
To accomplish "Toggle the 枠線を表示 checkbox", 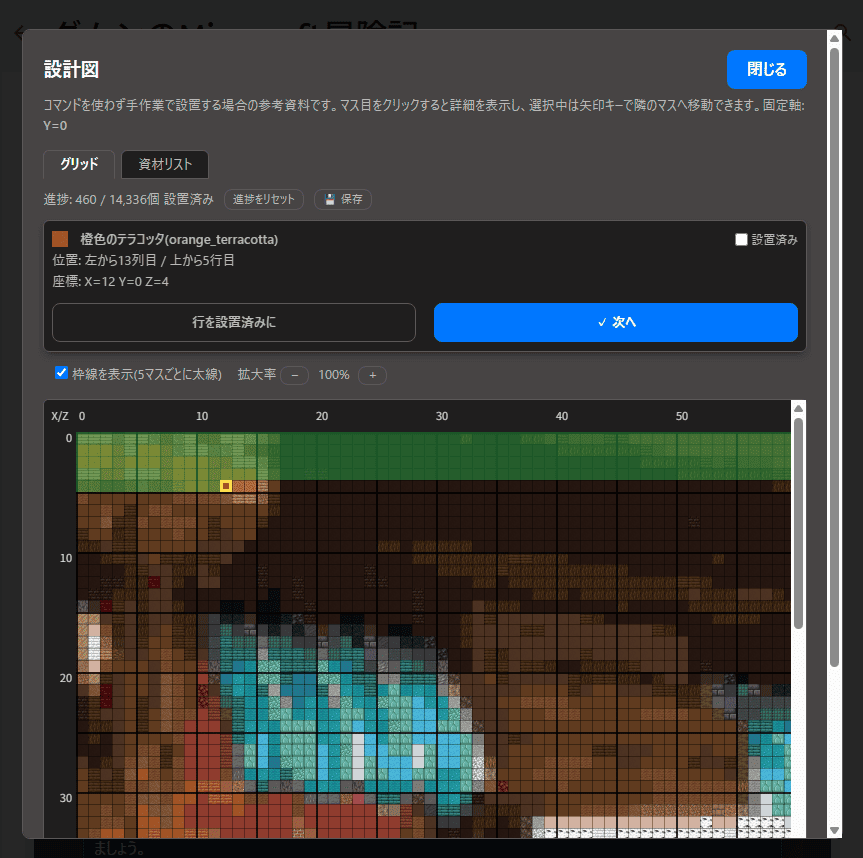I will coord(61,373).
